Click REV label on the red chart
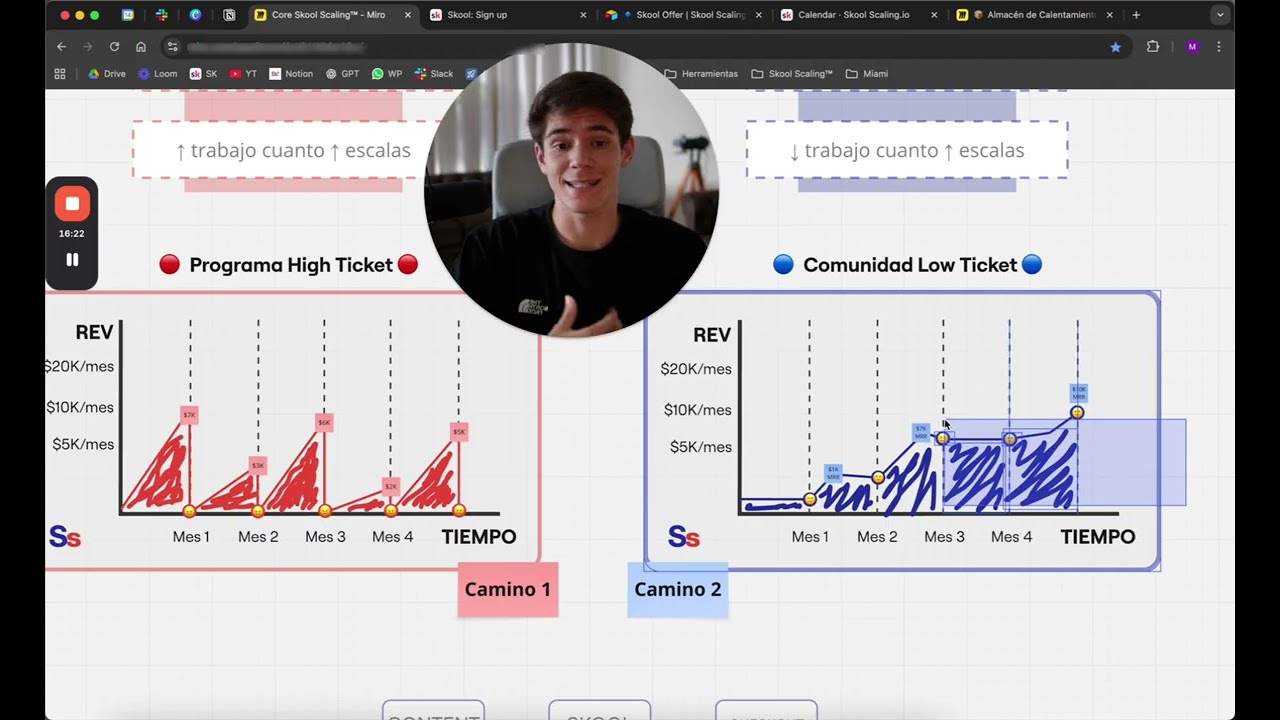This screenshot has height=720, width=1280. click(95, 333)
